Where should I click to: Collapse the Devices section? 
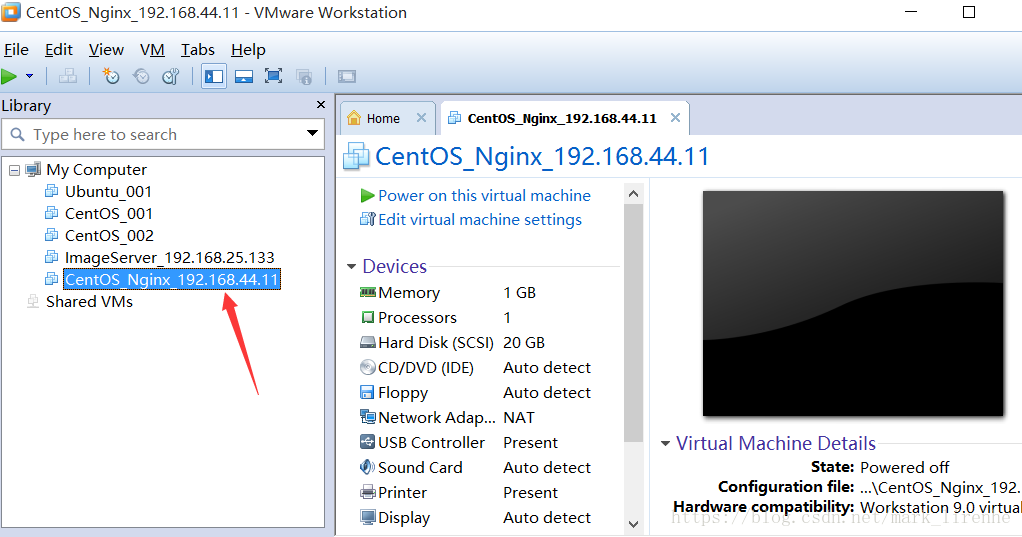pyautogui.click(x=351, y=267)
